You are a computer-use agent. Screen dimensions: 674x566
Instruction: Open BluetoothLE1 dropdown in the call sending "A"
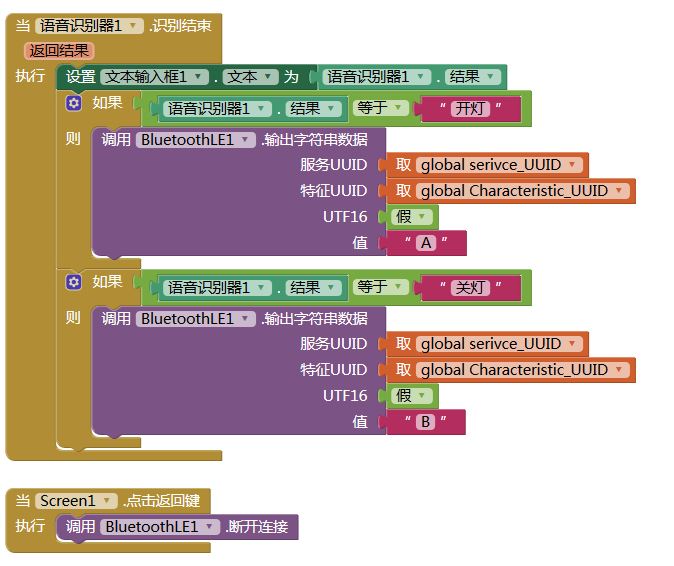[x=247, y=140]
